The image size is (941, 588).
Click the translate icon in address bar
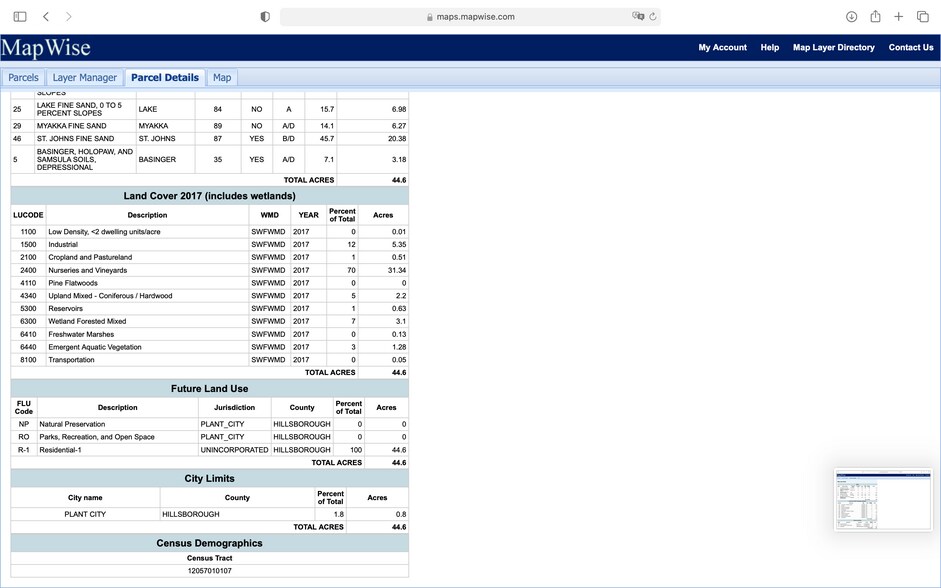click(637, 17)
